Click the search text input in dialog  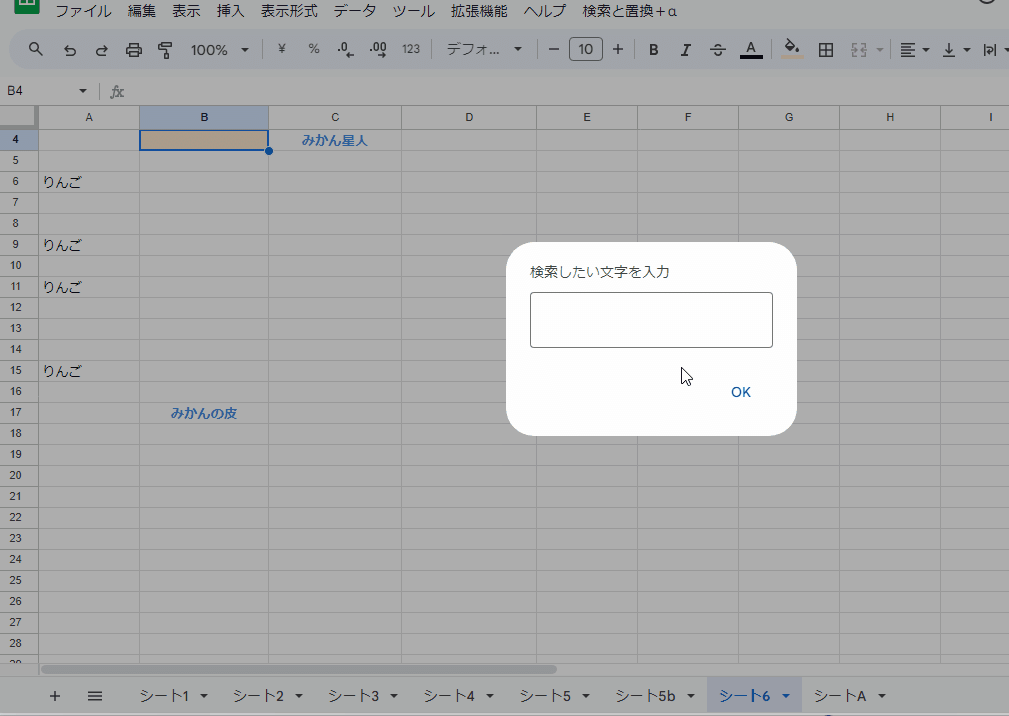(651, 320)
